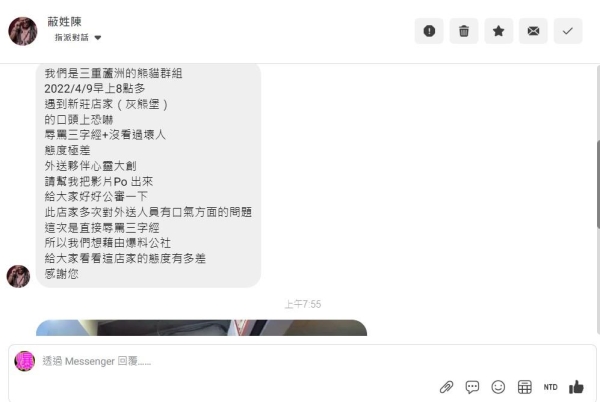
Task: Click the conversation vertical scrollbar thumb
Action: point(598,184)
